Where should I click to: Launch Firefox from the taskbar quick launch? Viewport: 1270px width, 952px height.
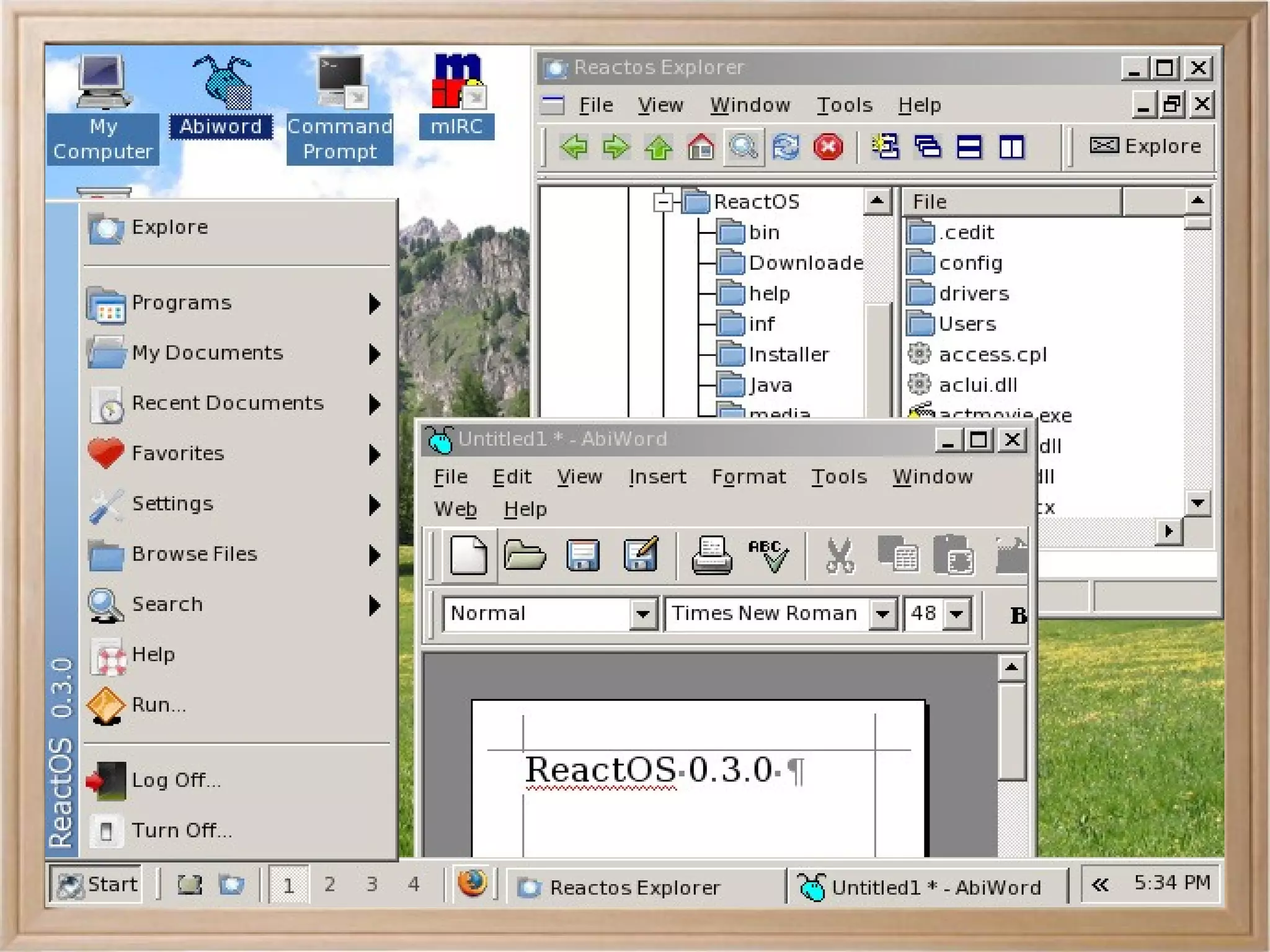[x=473, y=883]
